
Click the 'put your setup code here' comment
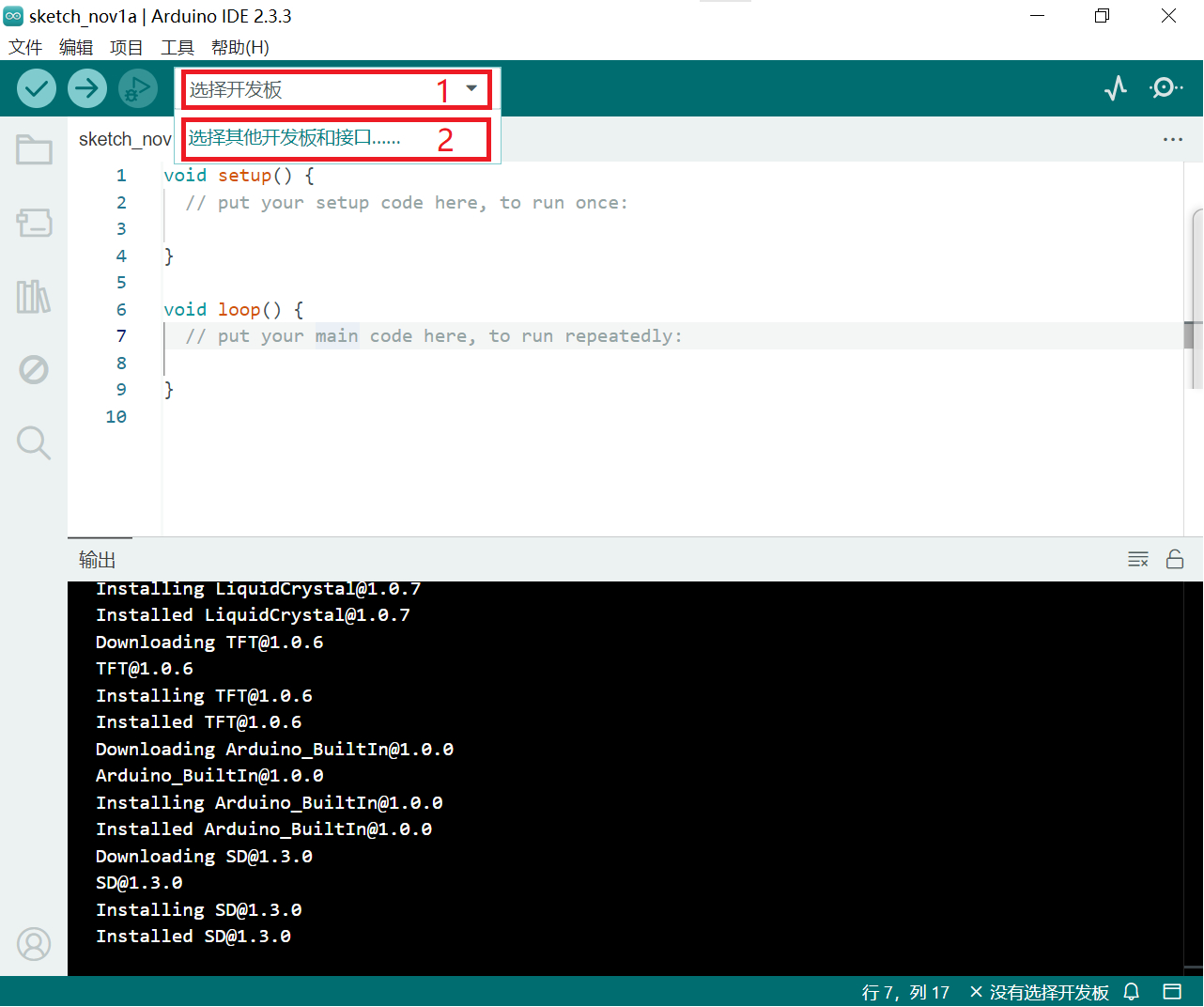coord(407,203)
